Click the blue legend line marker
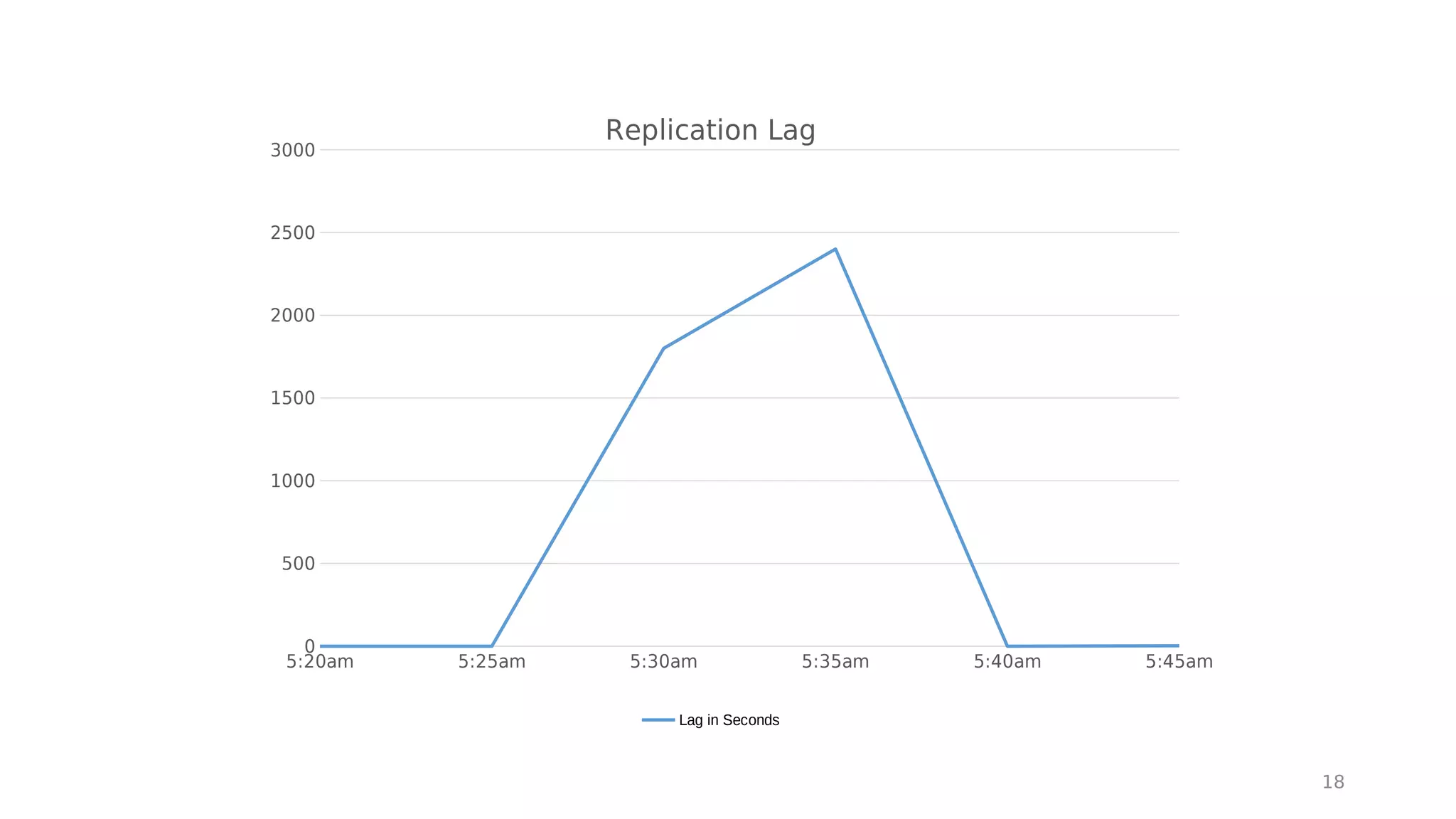The image size is (1456, 819). 658,720
